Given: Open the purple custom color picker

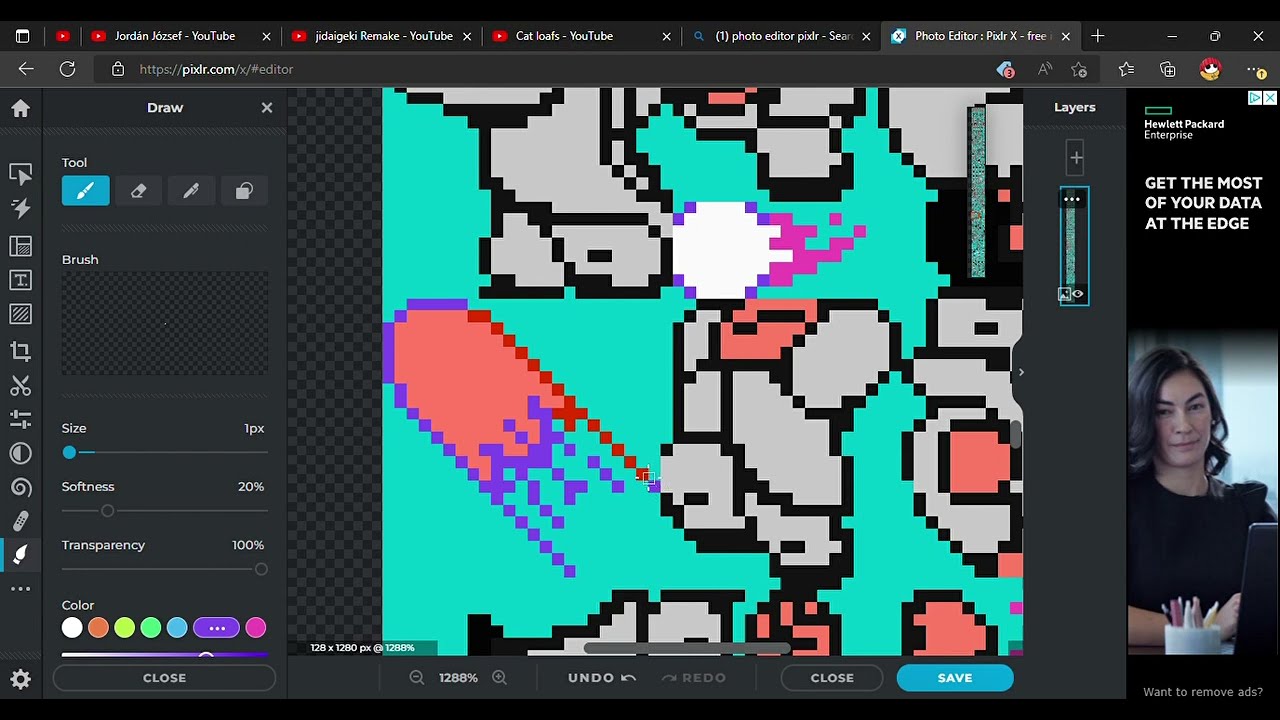Looking at the screenshot, I should point(216,628).
